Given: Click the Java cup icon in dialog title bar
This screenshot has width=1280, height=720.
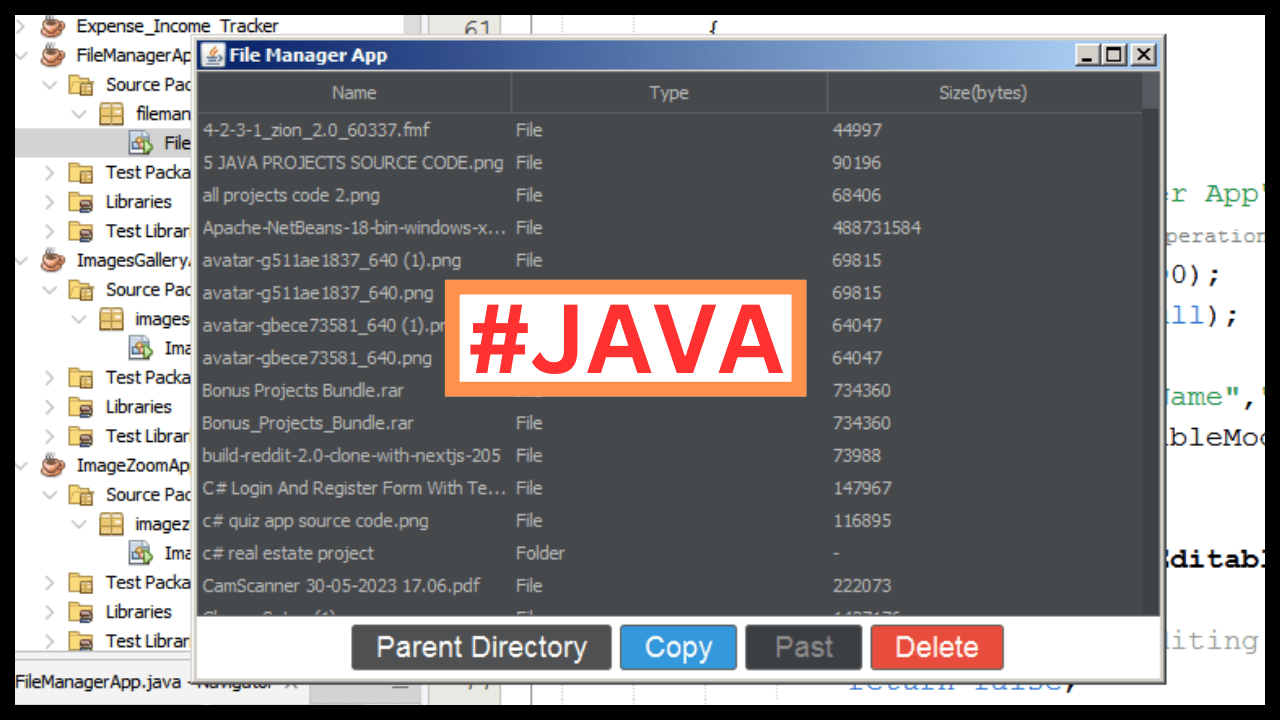Looking at the screenshot, I should click(213, 55).
